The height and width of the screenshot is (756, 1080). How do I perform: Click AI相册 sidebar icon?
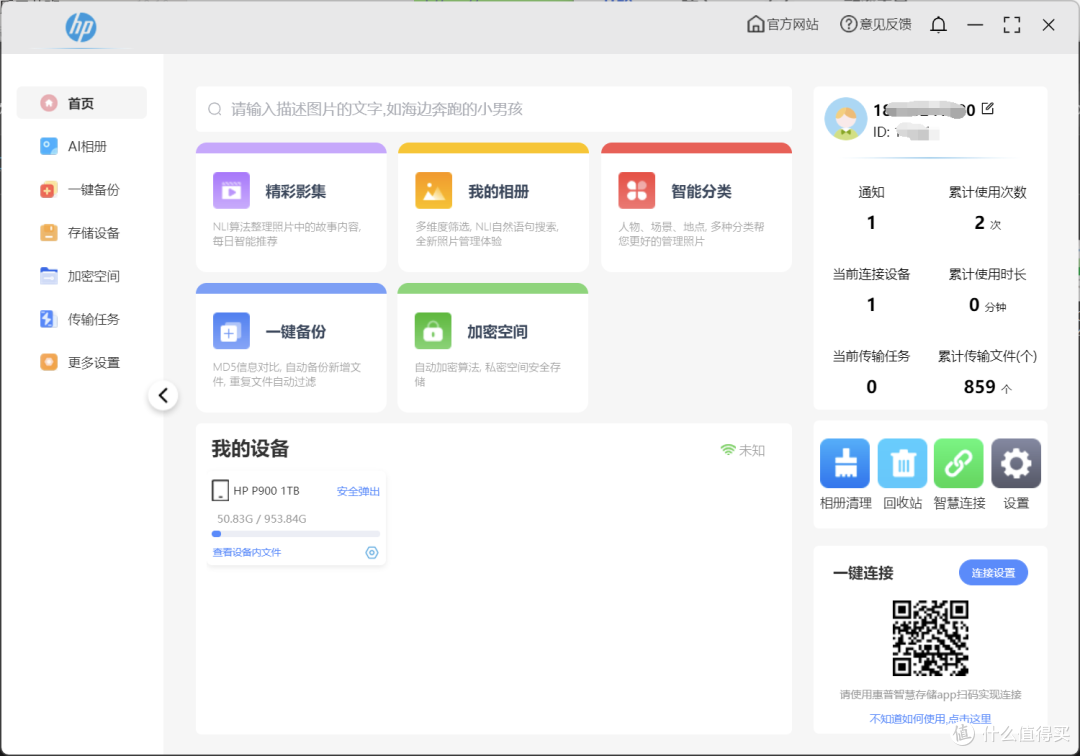point(49,147)
